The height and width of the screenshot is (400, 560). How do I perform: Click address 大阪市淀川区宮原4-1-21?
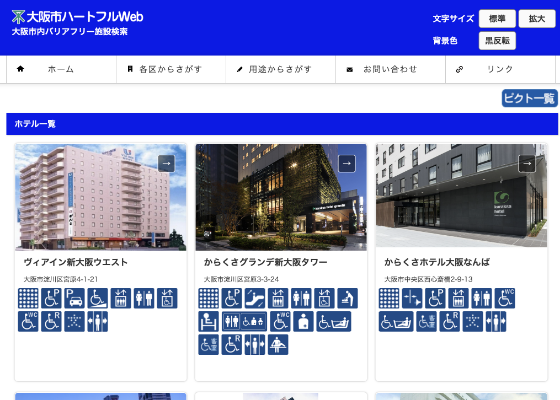60,279
